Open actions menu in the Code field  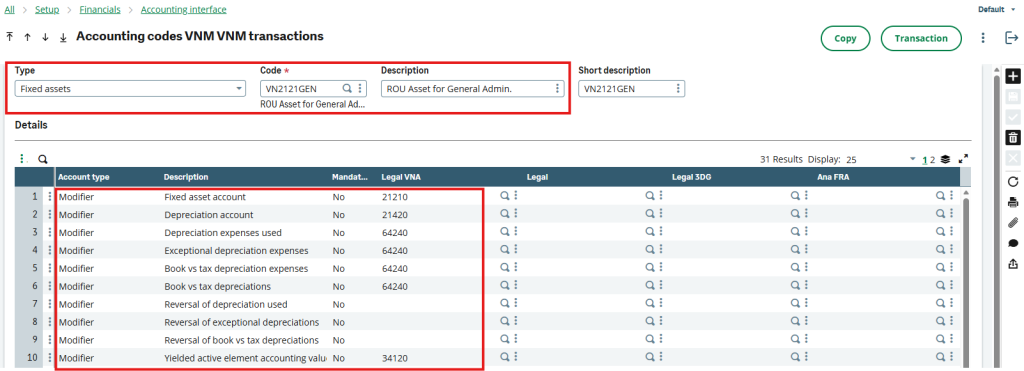(x=360, y=88)
